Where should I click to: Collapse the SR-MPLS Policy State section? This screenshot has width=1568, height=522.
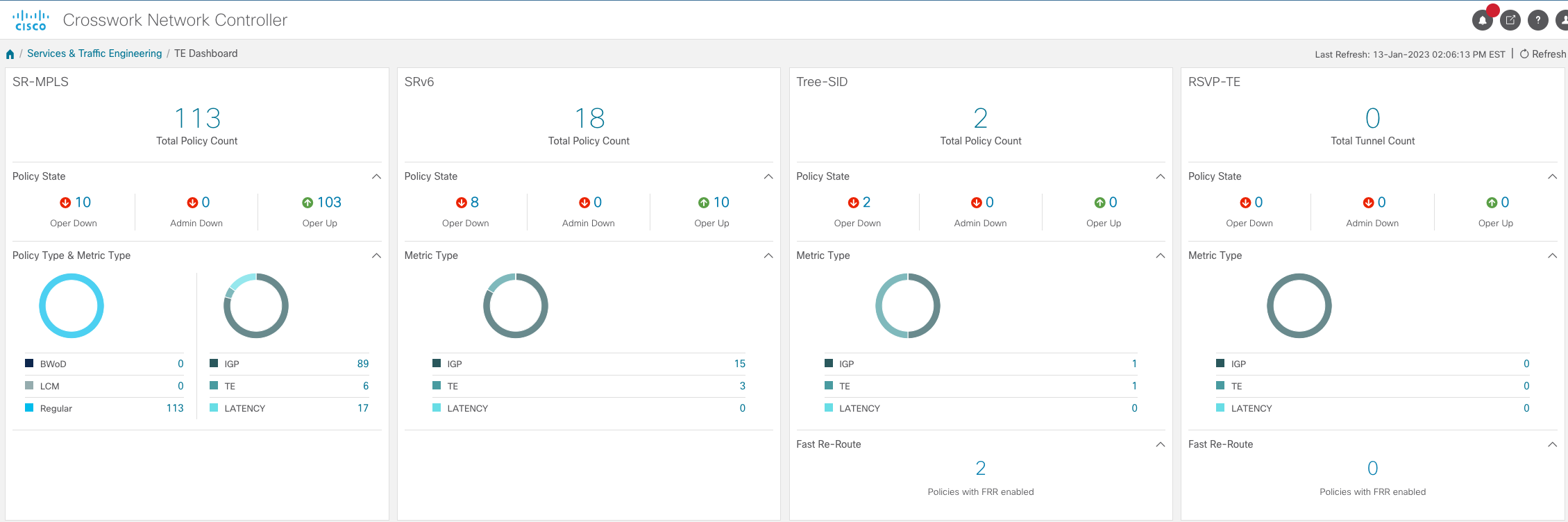376,176
